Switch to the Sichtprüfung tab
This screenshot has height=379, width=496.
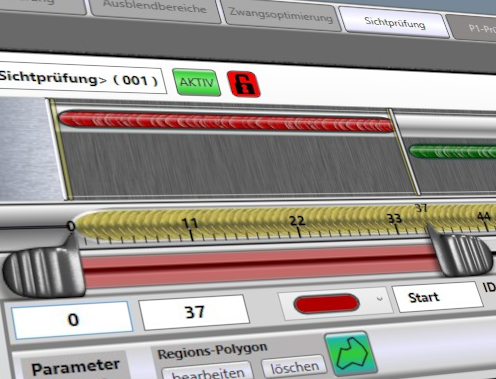tap(395, 23)
